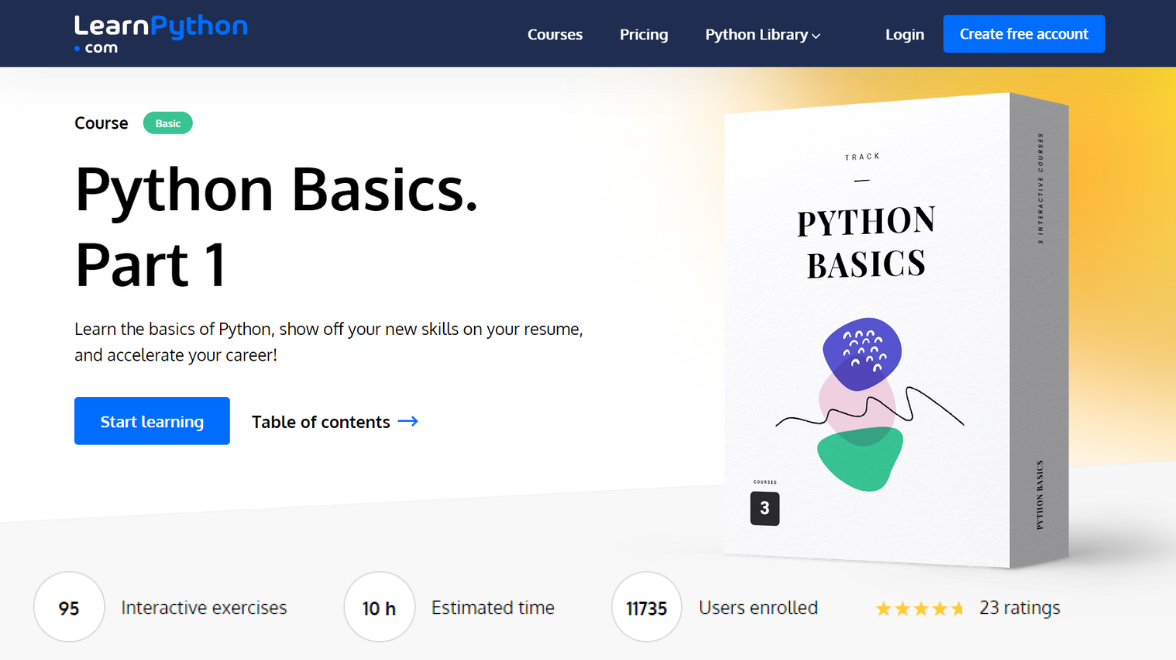Click the LearnPython.com logo
The image size is (1176, 660).
[160, 34]
